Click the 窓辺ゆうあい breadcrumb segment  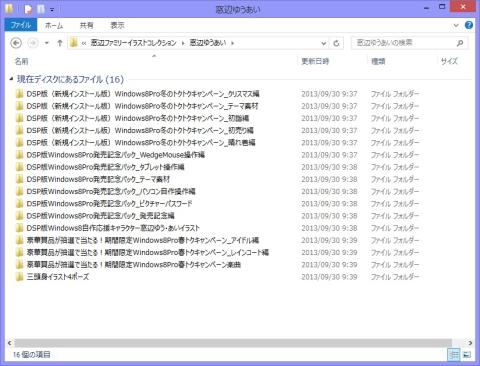tap(208, 43)
